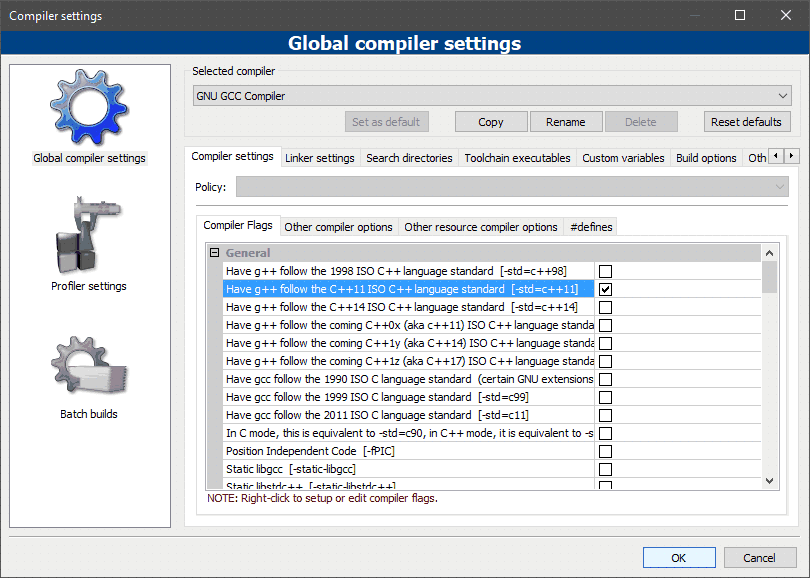
Task: Switch to the Linker settings tab
Action: pyautogui.click(x=319, y=158)
